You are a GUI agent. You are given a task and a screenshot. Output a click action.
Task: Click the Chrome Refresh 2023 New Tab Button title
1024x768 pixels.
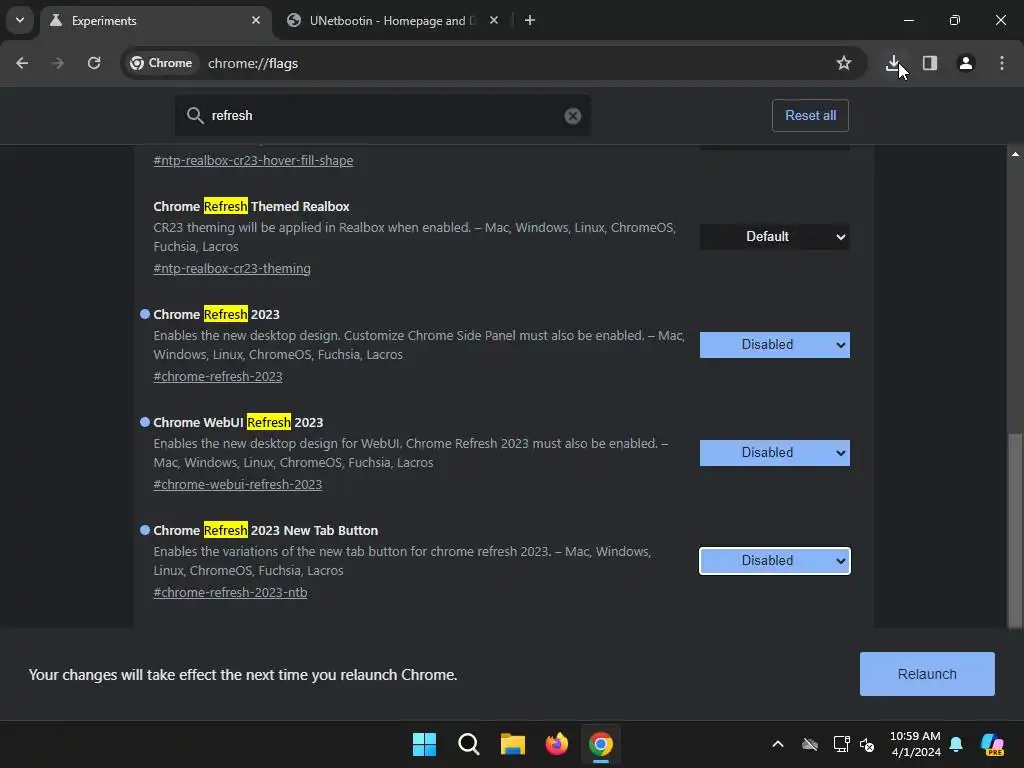click(266, 530)
